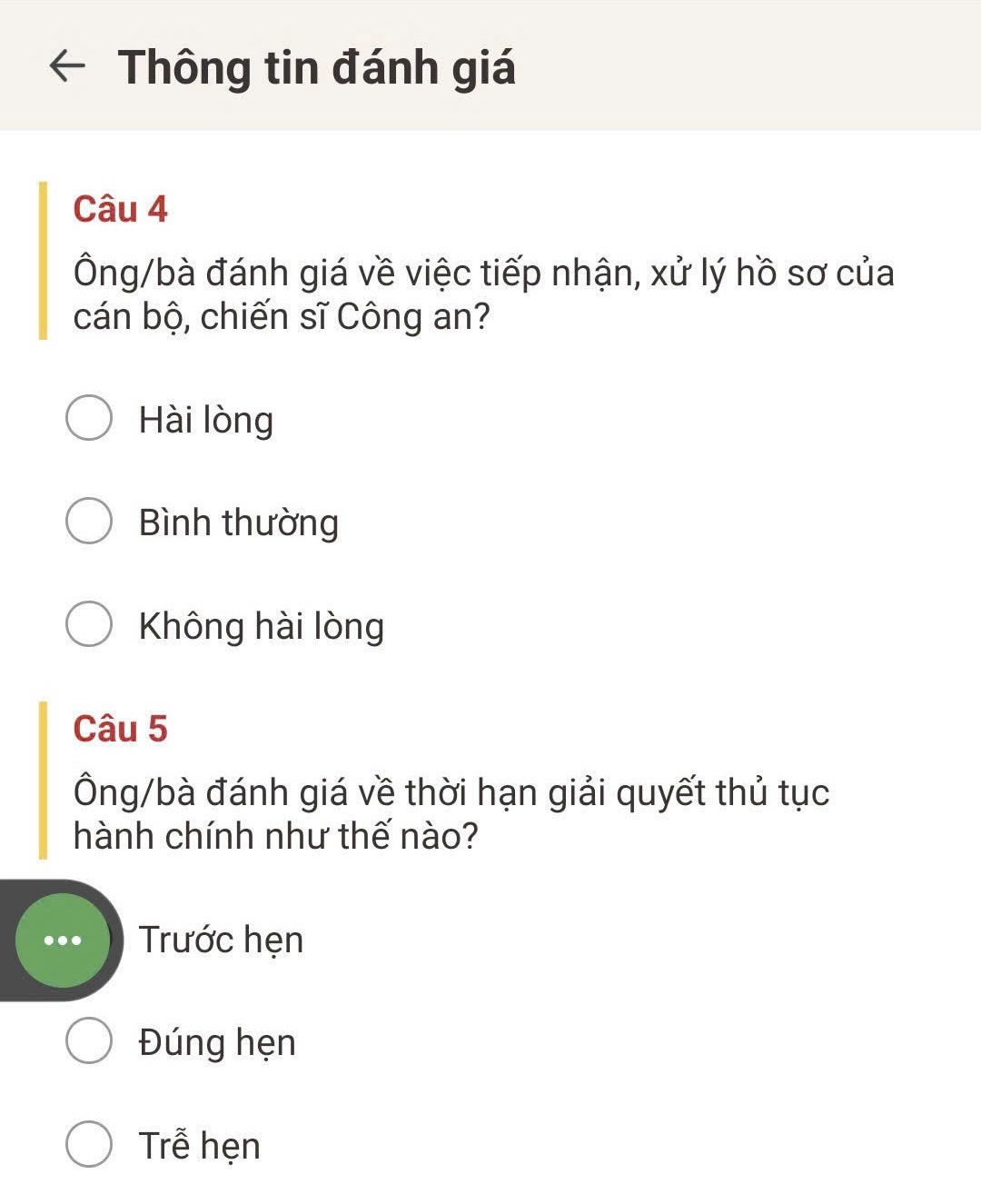The image size is (981, 1204).
Task: Click the "Đúng hẹn" answer label text
Action: (x=217, y=1042)
